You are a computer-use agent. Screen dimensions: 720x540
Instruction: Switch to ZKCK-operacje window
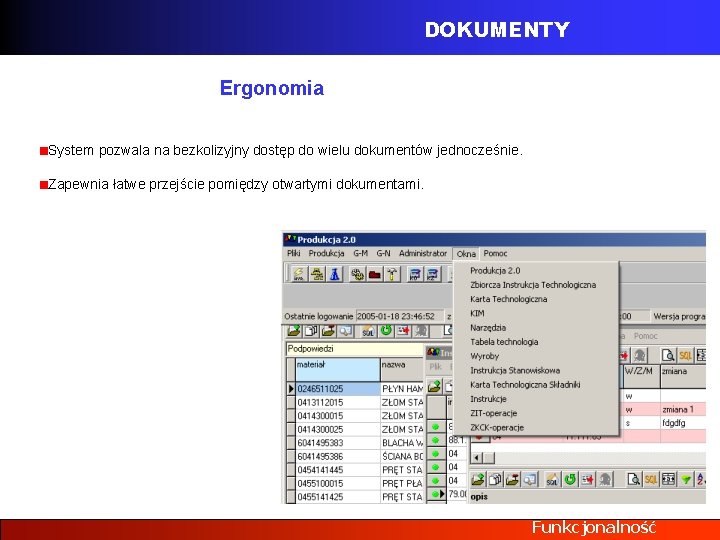497,427
